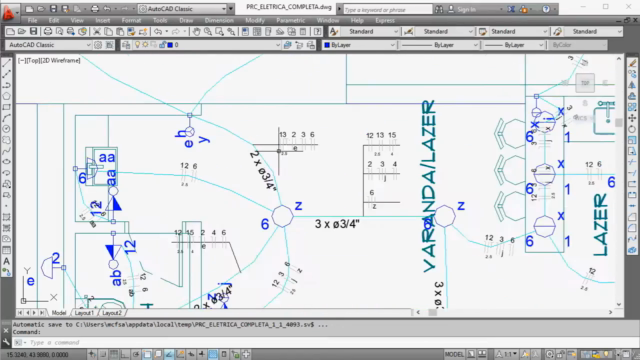Click Undo arrow in the Standard toolbar

pyautogui.click(x=158, y=31)
